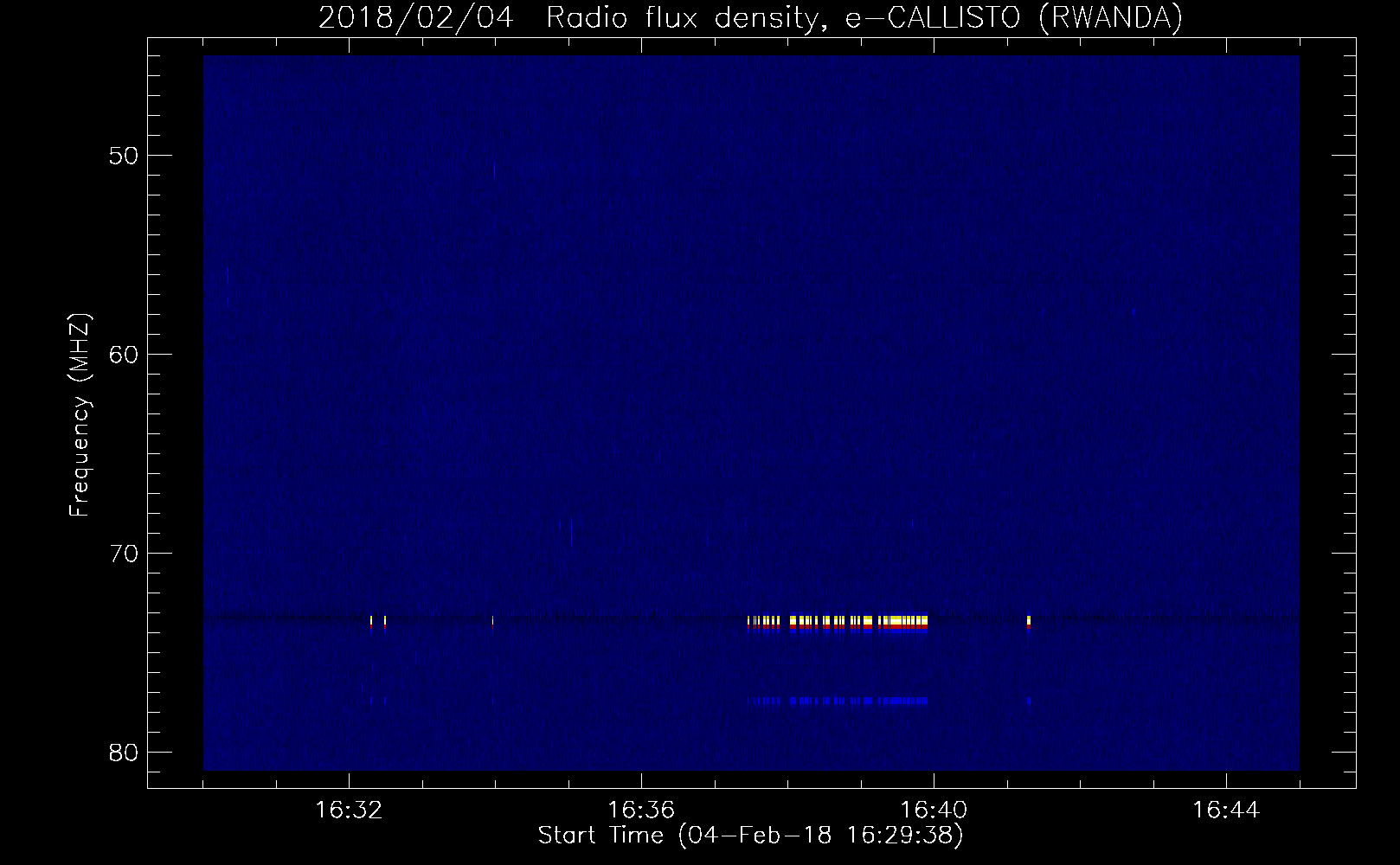The height and width of the screenshot is (865, 1400).
Task: Click the faint blue band below the main burst
Action: [x=838, y=701]
